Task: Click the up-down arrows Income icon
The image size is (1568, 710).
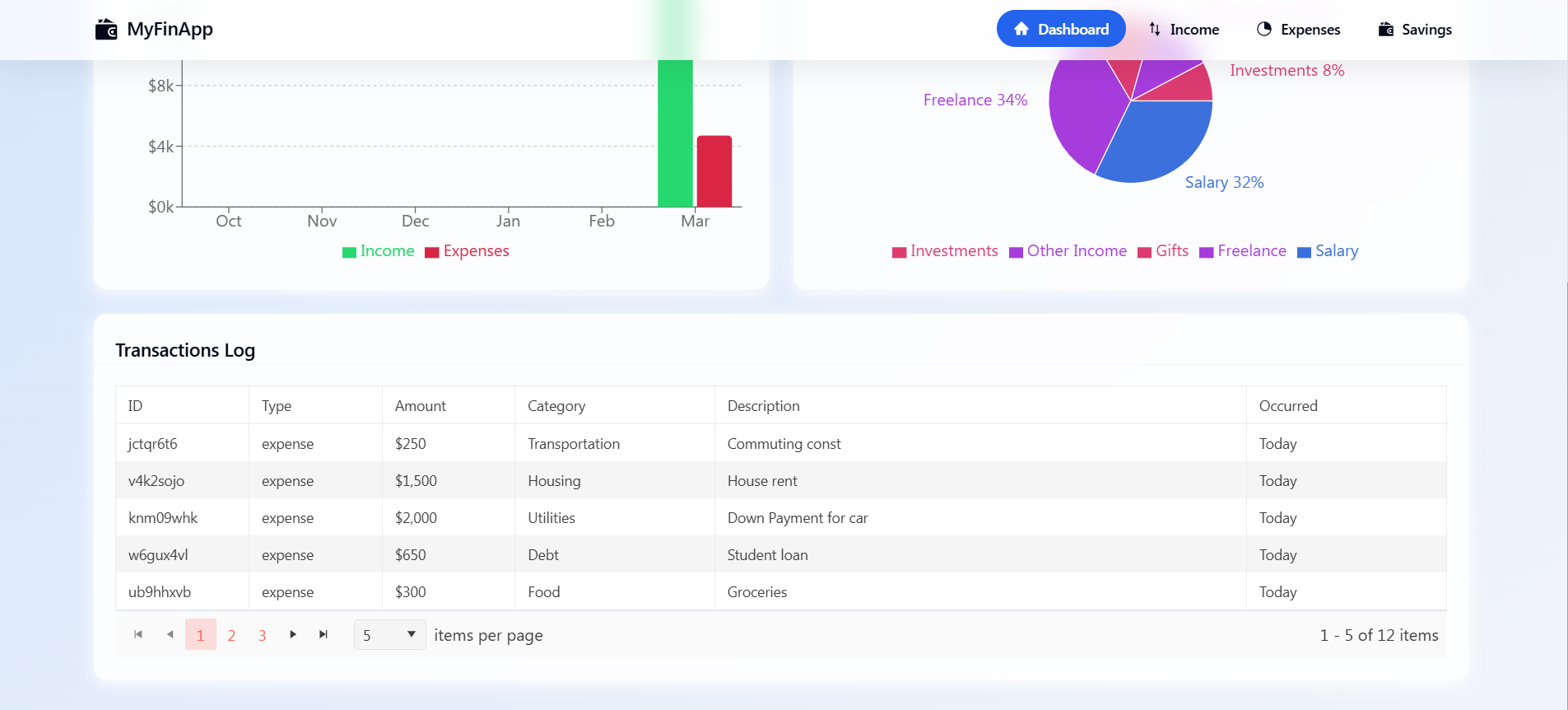Action: 1155,29
